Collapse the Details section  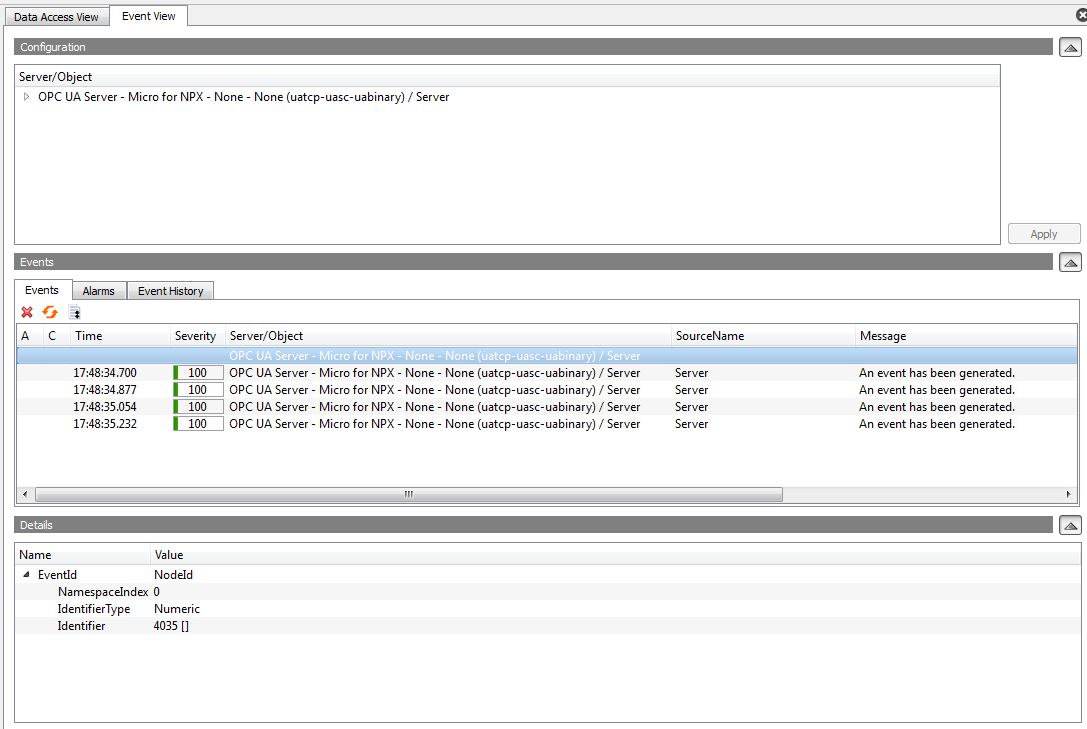coord(1070,525)
